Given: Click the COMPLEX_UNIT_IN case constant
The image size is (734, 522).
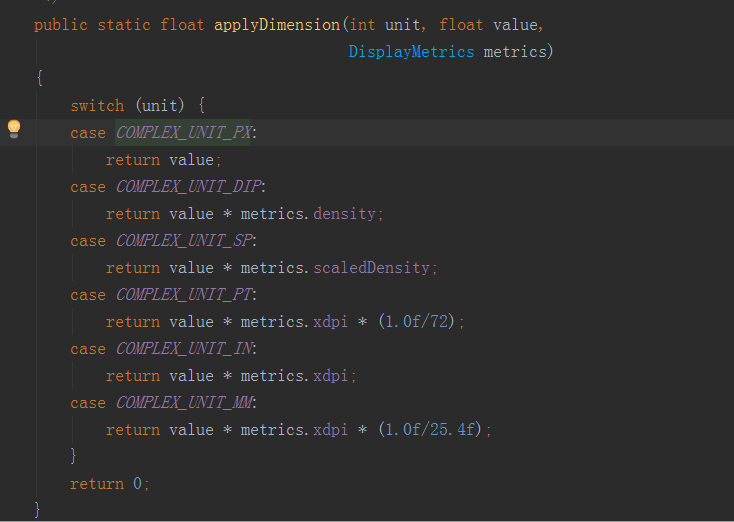Looking at the screenshot, I should pos(184,348).
